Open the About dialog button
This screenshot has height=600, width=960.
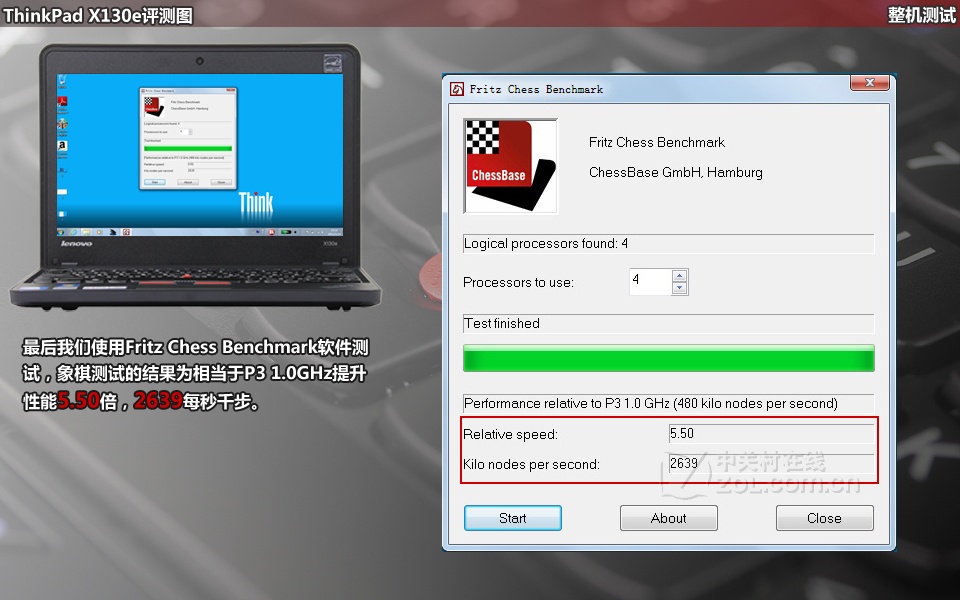coord(668,518)
